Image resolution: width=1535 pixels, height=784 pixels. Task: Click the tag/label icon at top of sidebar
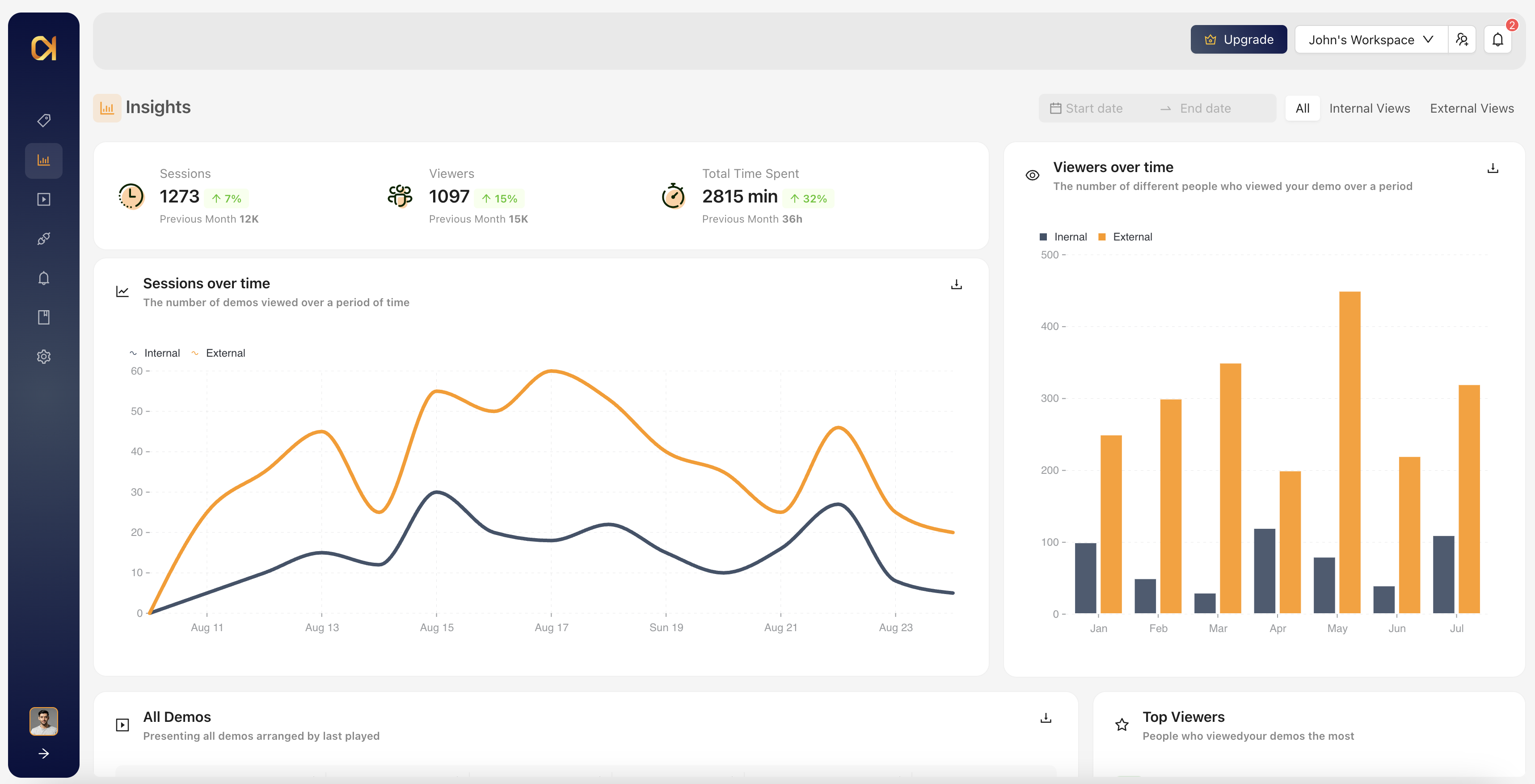click(x=44, y=120)
